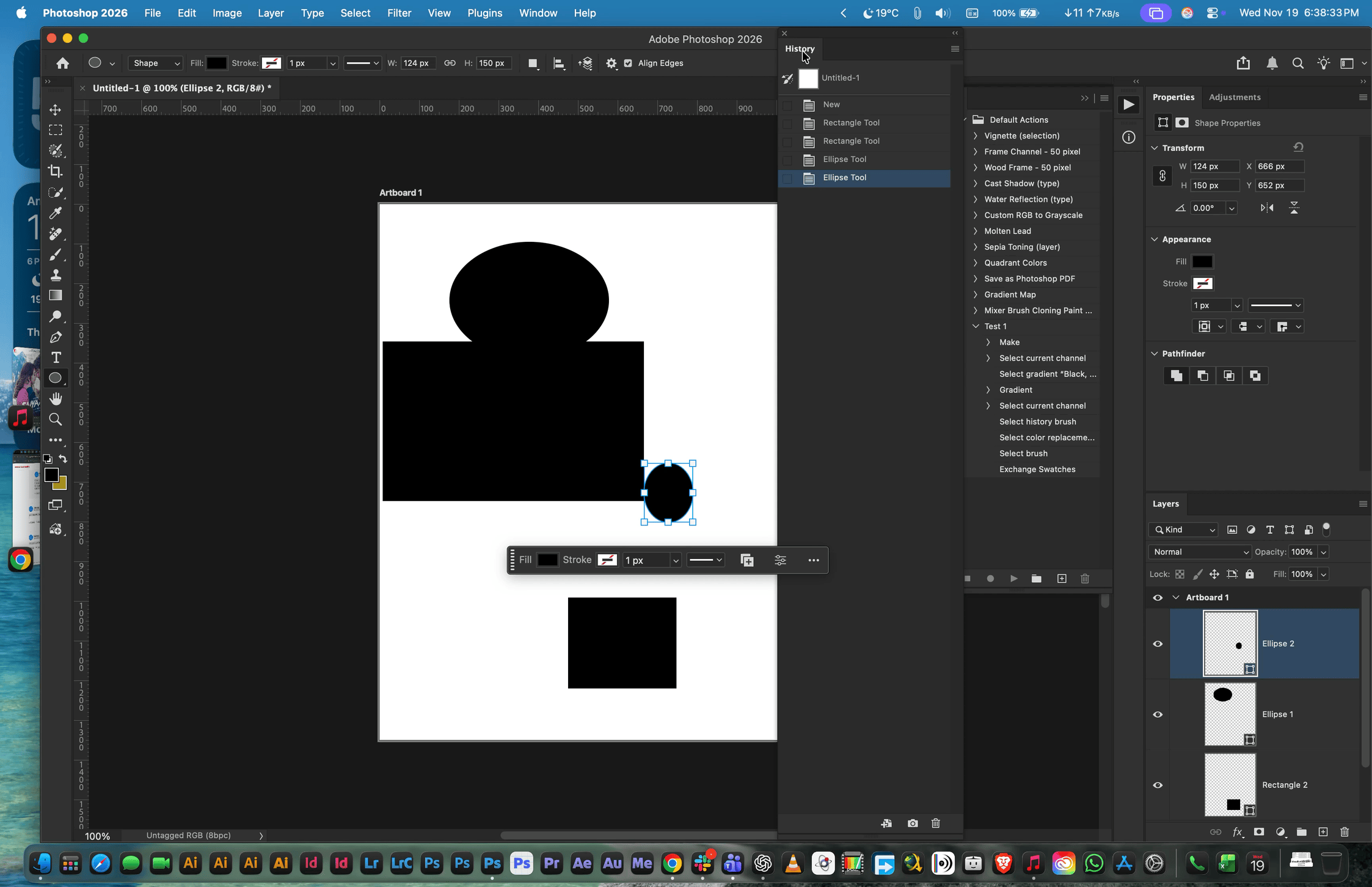Select the first Rectangle Tool history state
The width and height of the screenshot is (1372, 887).
(851, 123)
